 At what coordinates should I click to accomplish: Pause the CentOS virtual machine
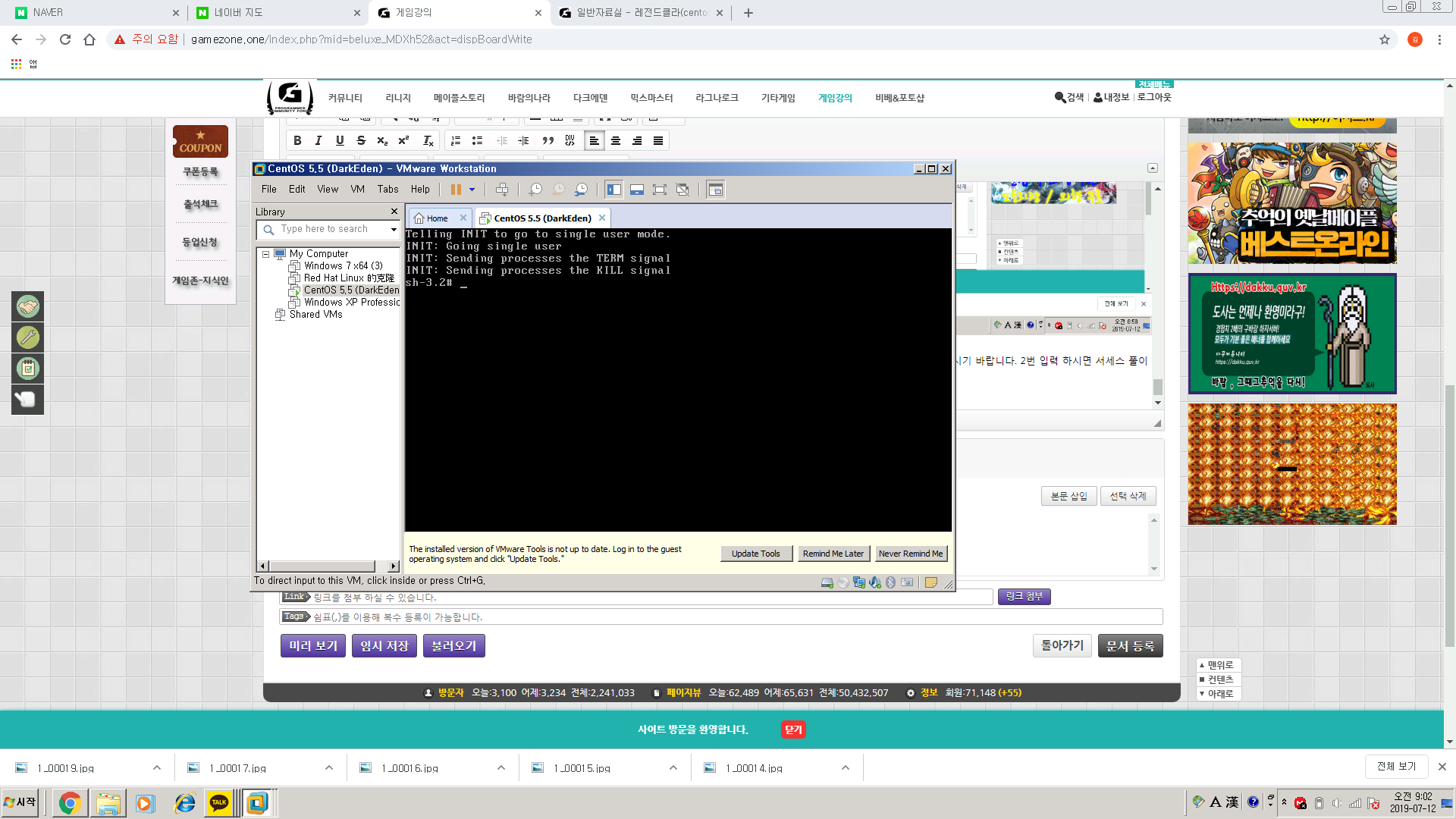[x=456, y=190]
